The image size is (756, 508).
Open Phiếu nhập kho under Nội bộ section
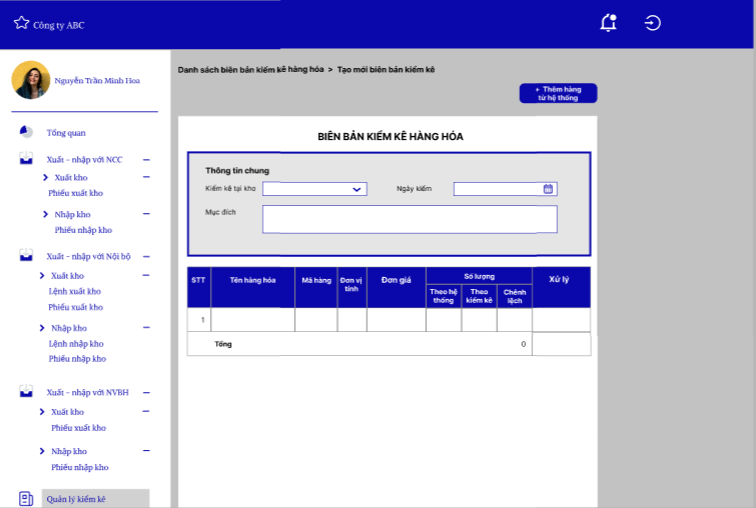pos(77,359)
